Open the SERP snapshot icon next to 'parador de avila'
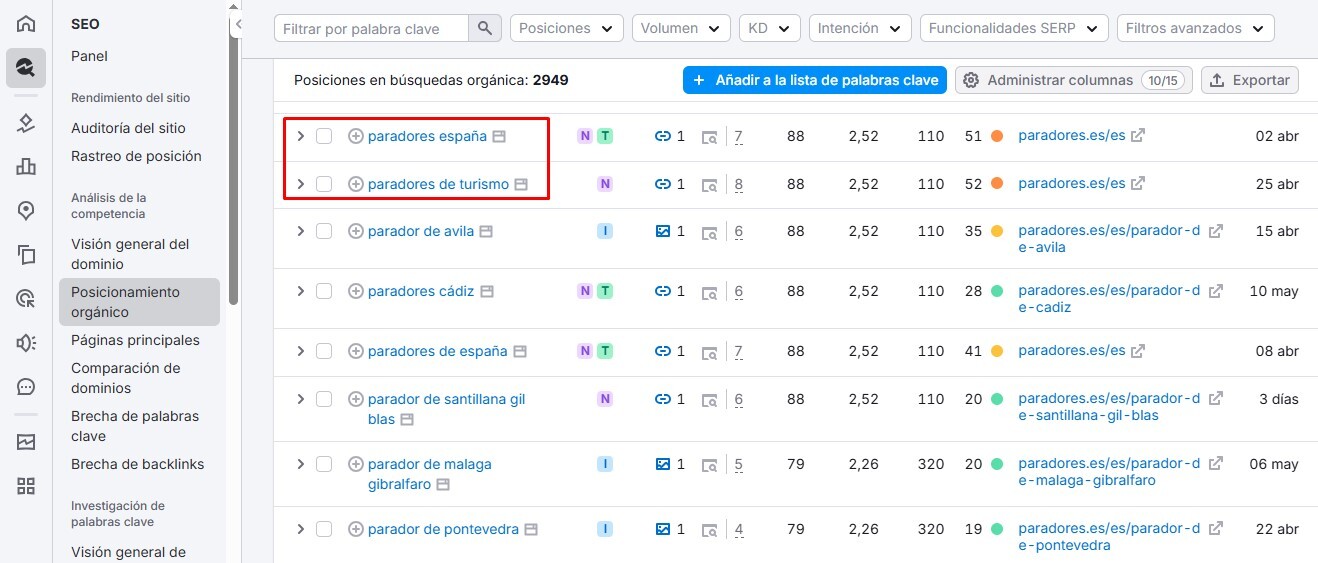 tap(486, 231)
